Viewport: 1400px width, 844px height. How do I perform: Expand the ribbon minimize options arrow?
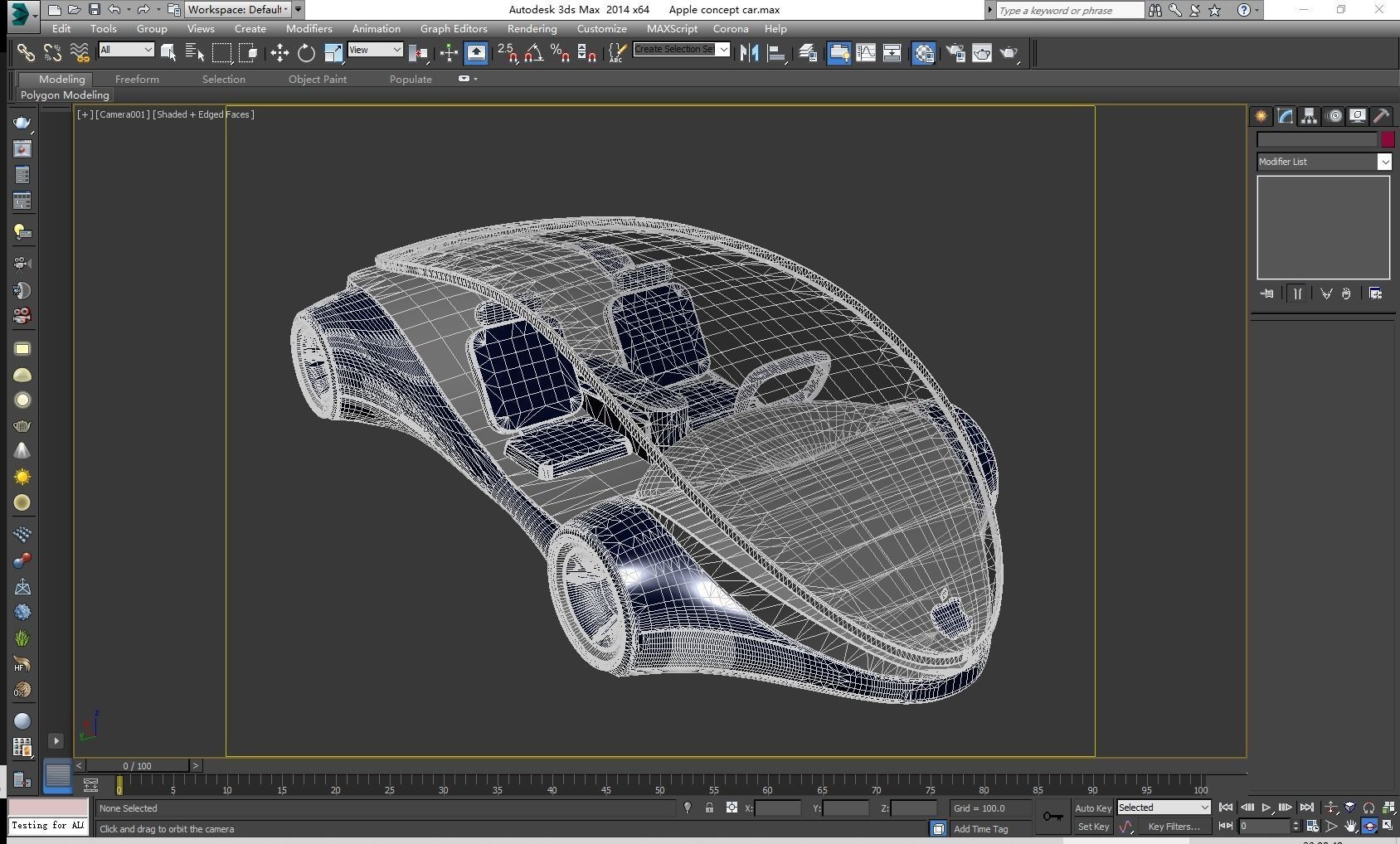click(x=475, y=79)
